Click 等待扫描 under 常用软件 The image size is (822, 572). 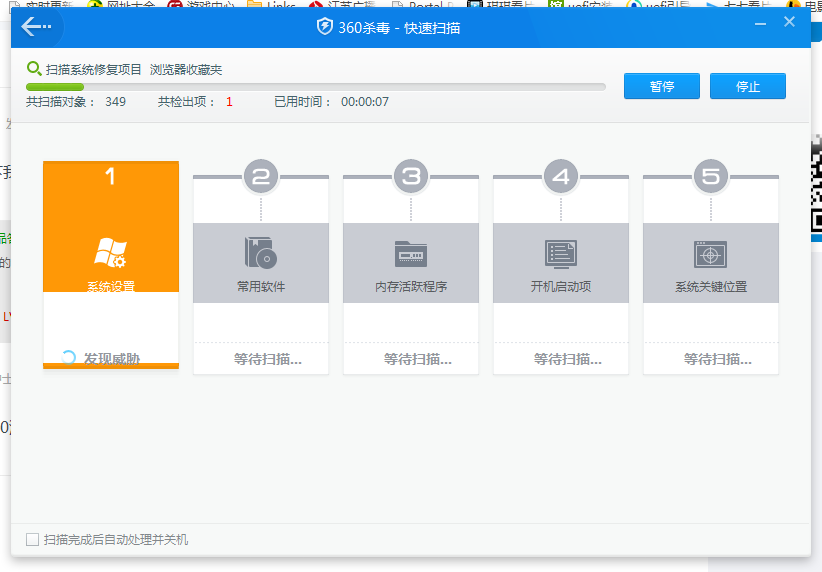coord(268,359)
